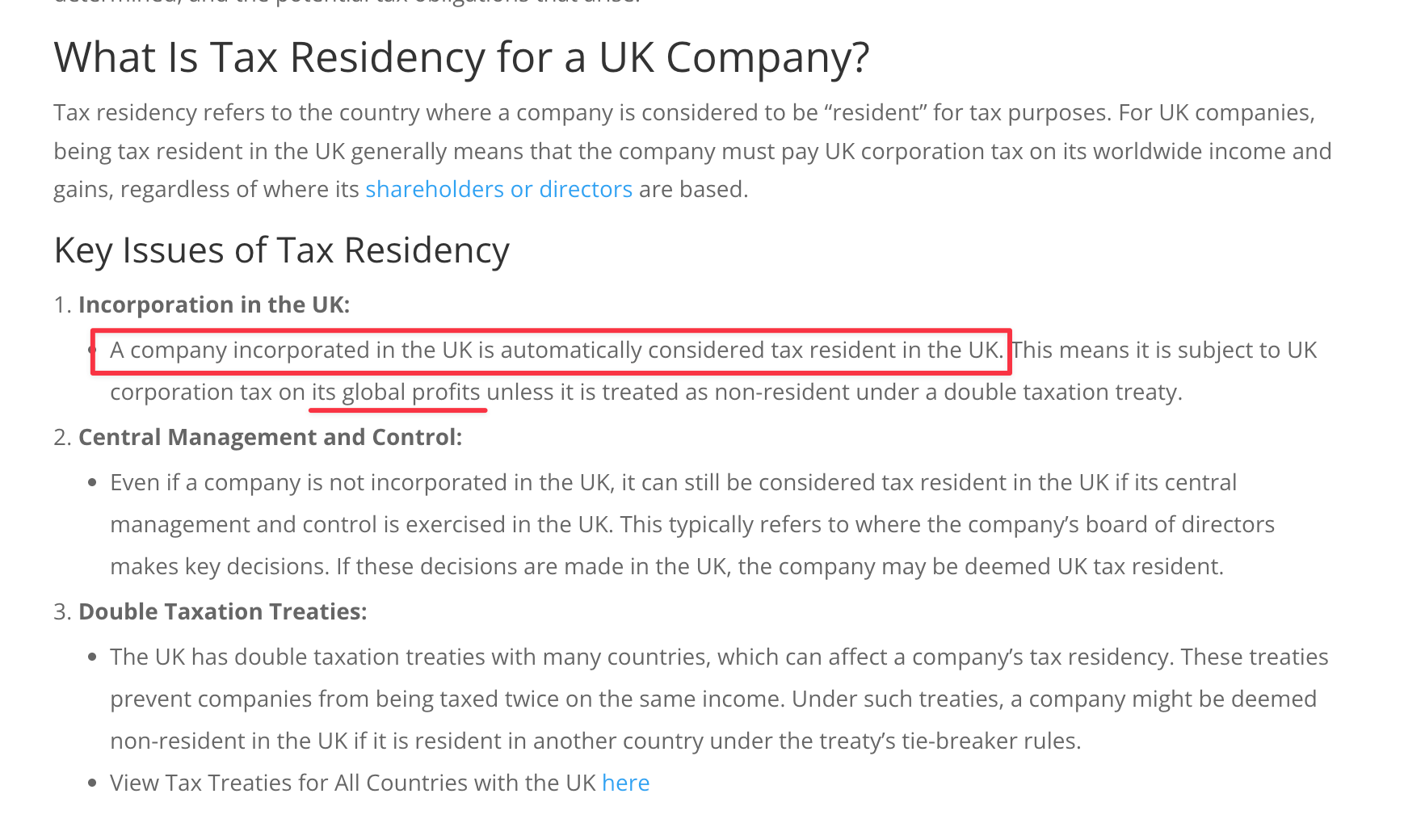Click the red-boxed sentence about UK incorporation
The height and width of the screenshot is (840, 1404).
coord(557,350)
